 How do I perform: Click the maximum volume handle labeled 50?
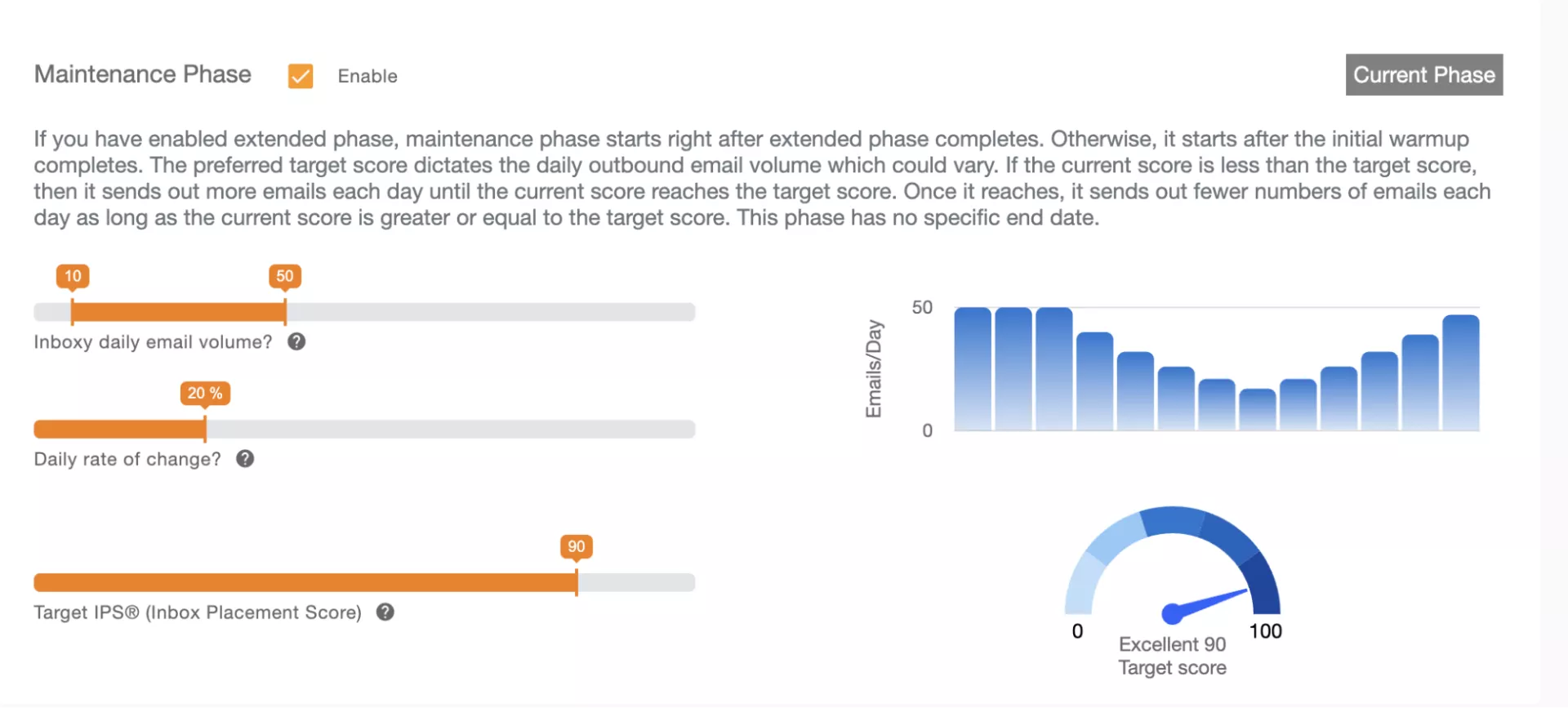(x=285, y=312)
